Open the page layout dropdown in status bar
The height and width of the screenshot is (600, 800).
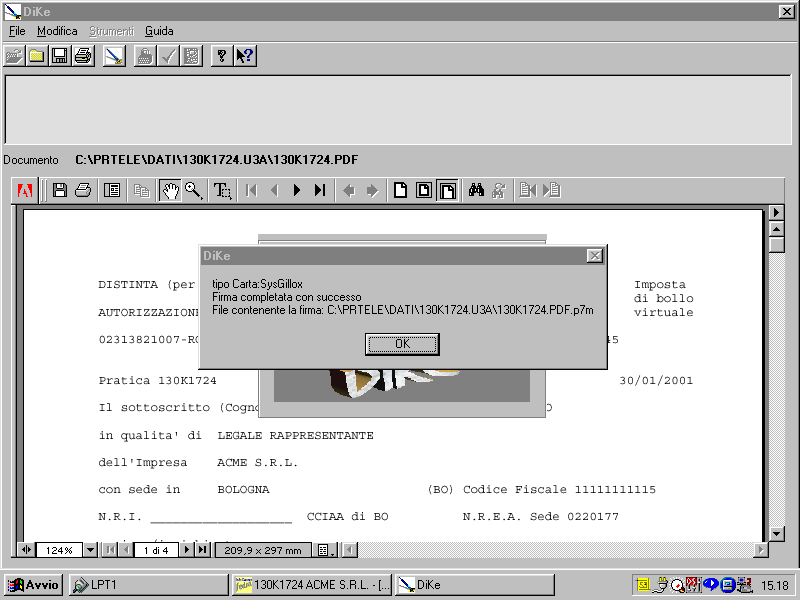[x=325, y=550]
